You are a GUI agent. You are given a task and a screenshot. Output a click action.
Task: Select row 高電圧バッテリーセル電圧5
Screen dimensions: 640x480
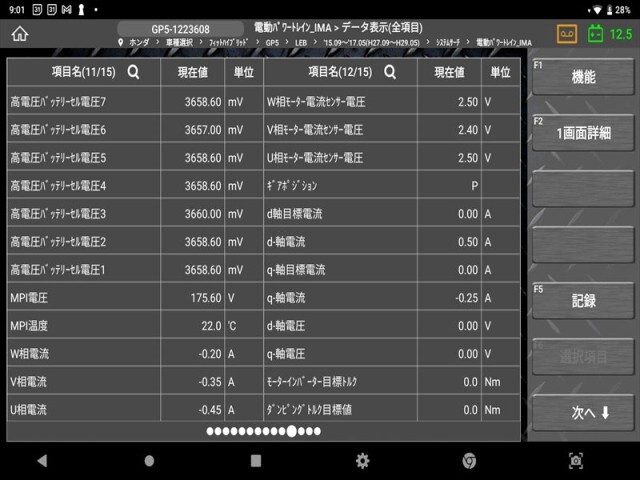coord(136,158)
